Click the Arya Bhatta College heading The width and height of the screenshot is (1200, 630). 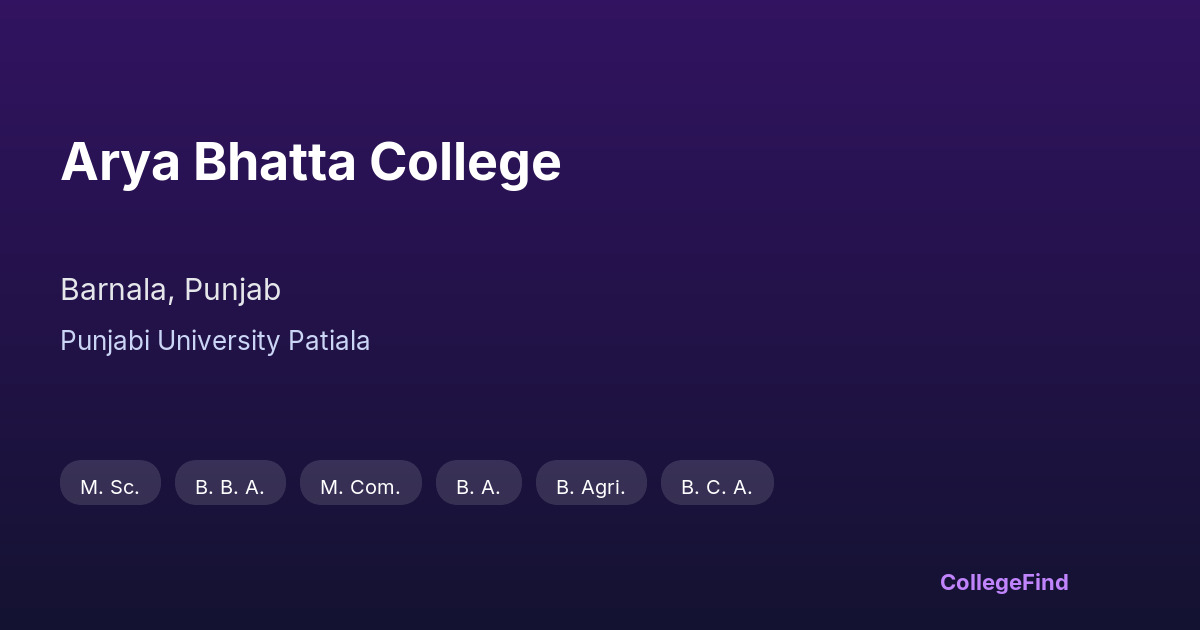pyautogui.click(x=310, y=162)
